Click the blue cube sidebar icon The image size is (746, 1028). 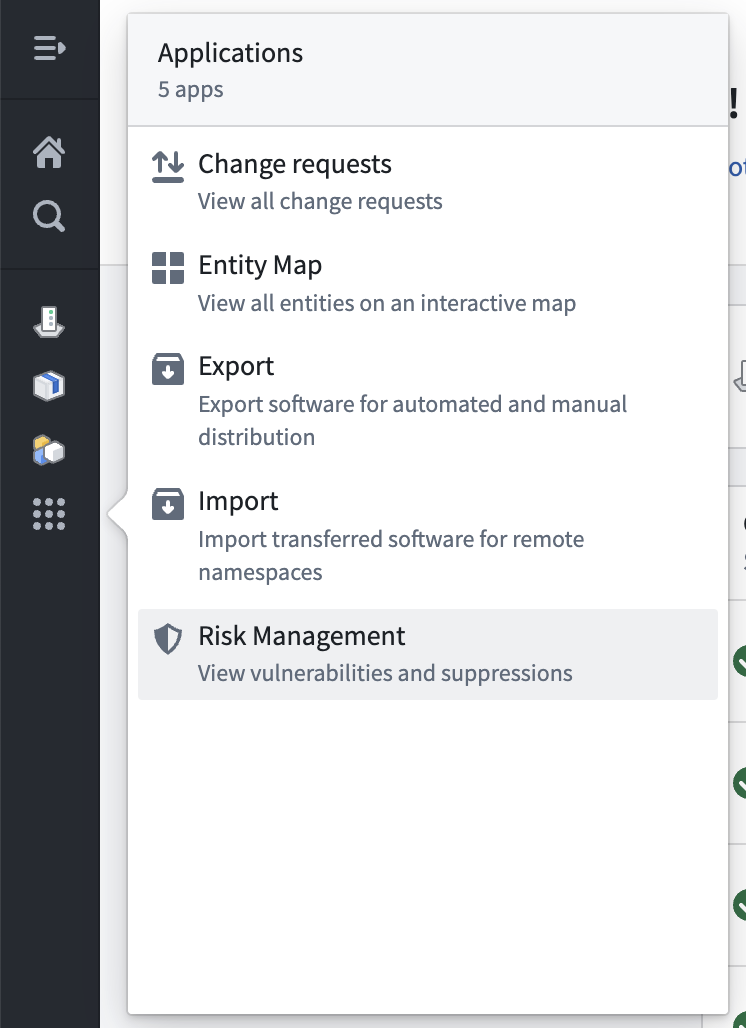49,386
